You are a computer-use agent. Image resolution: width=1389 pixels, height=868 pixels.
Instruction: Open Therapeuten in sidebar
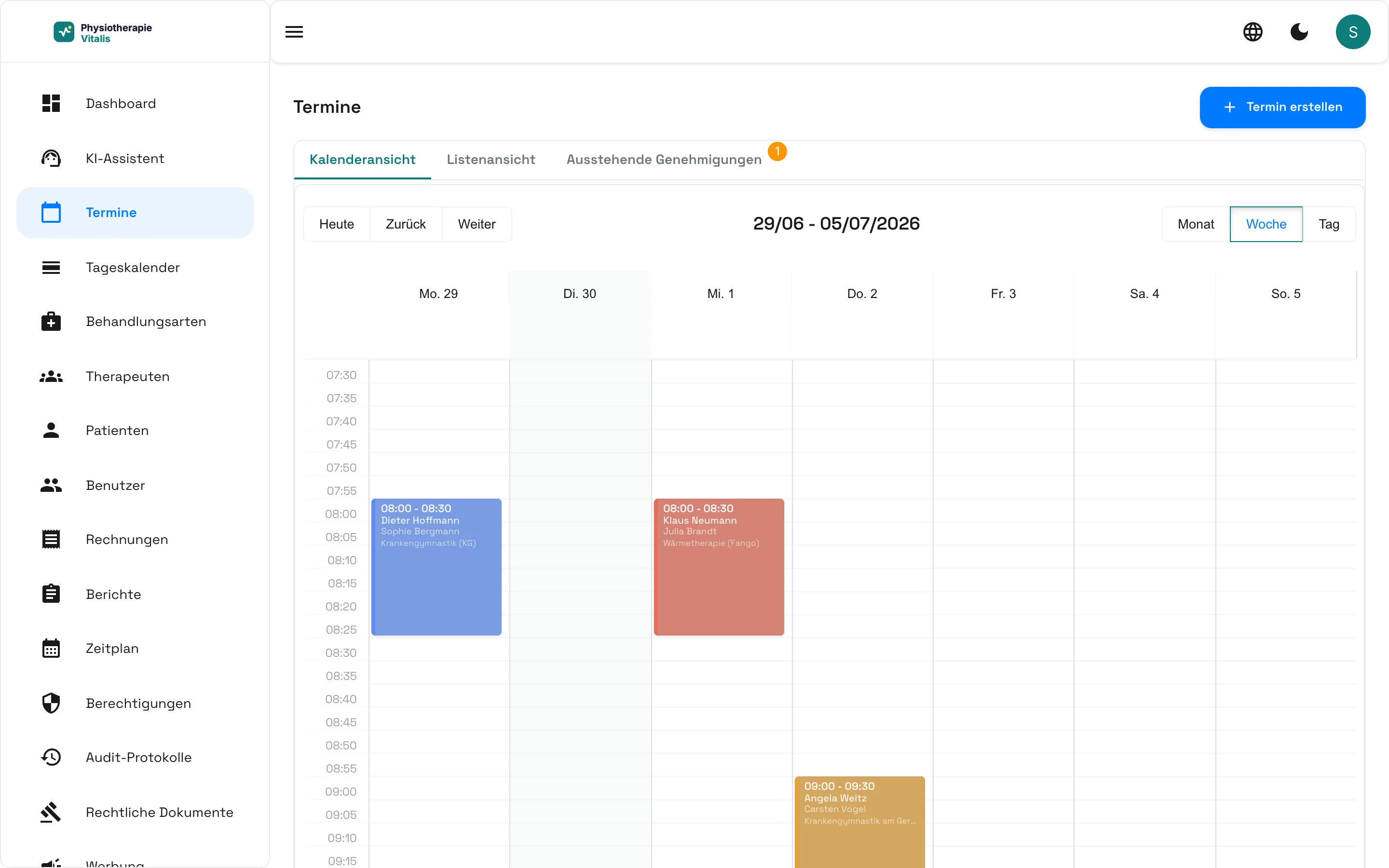point(135,377)
